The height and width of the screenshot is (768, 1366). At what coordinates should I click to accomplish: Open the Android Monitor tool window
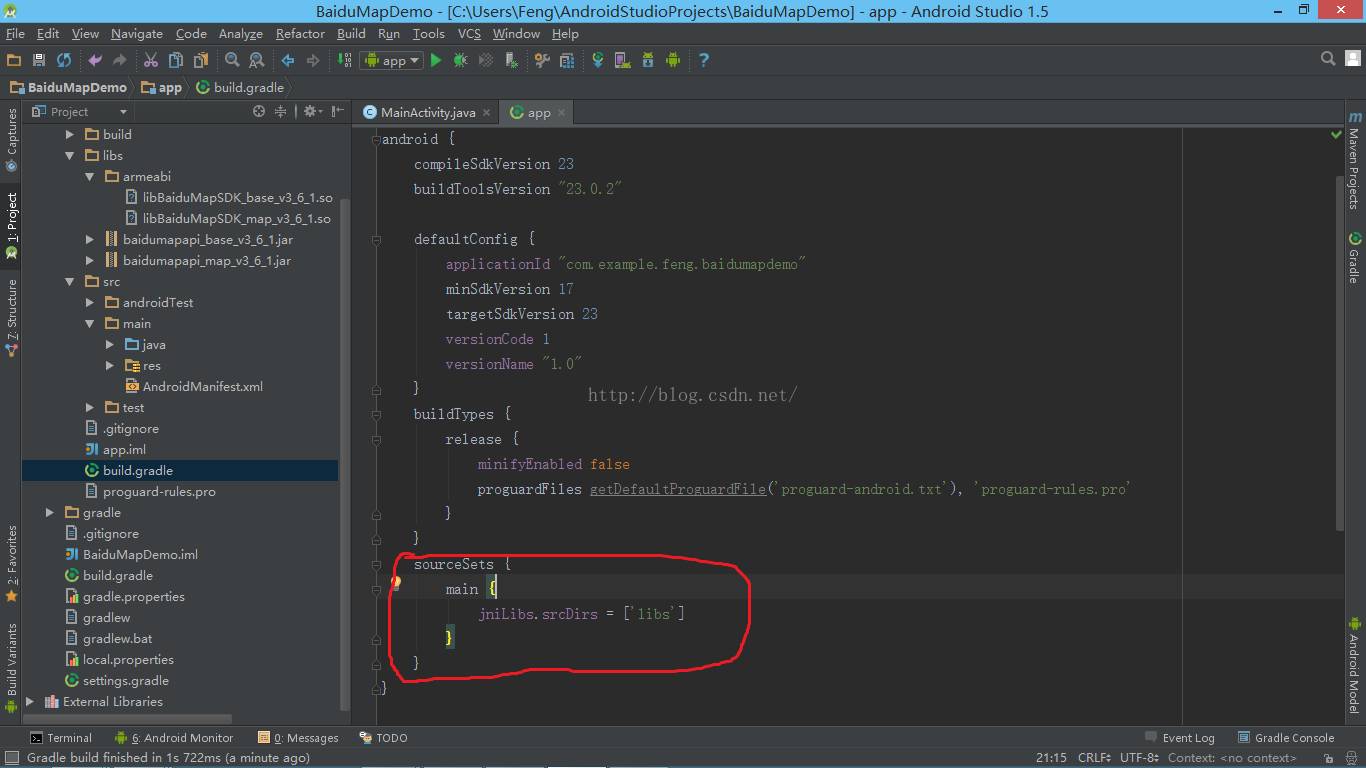pyautogui.click(x=174, y=738)
